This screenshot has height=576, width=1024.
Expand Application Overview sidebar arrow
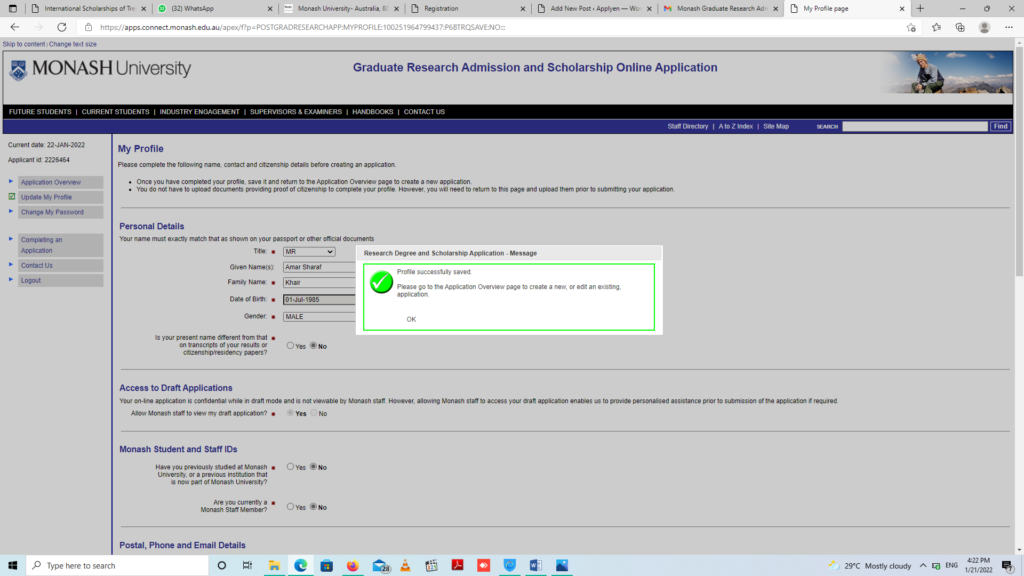(x=10, y=182)
